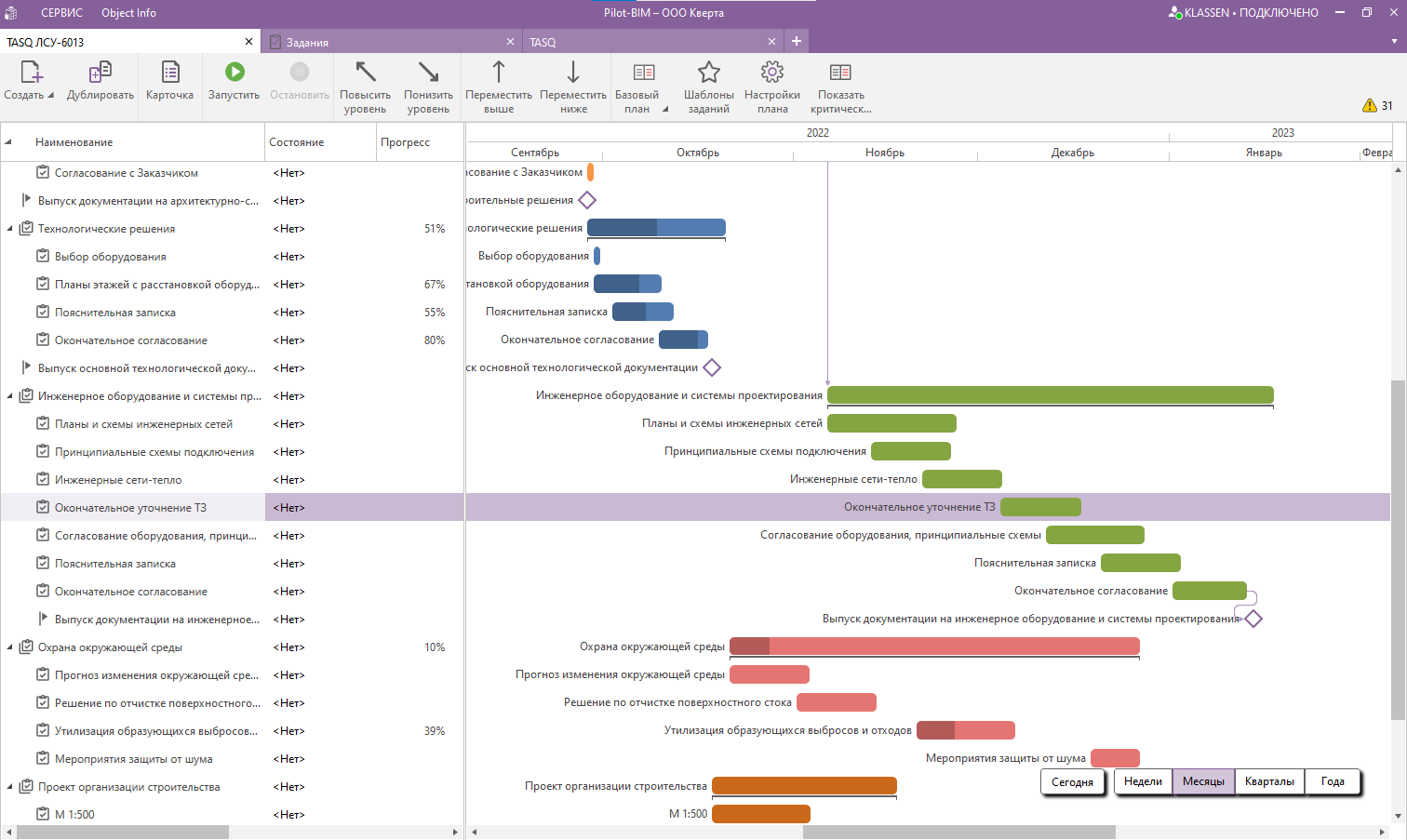Screen dimensions: 1407x840
Task: Open the Card (Карточка) icon
Action: tap(169, 73)
